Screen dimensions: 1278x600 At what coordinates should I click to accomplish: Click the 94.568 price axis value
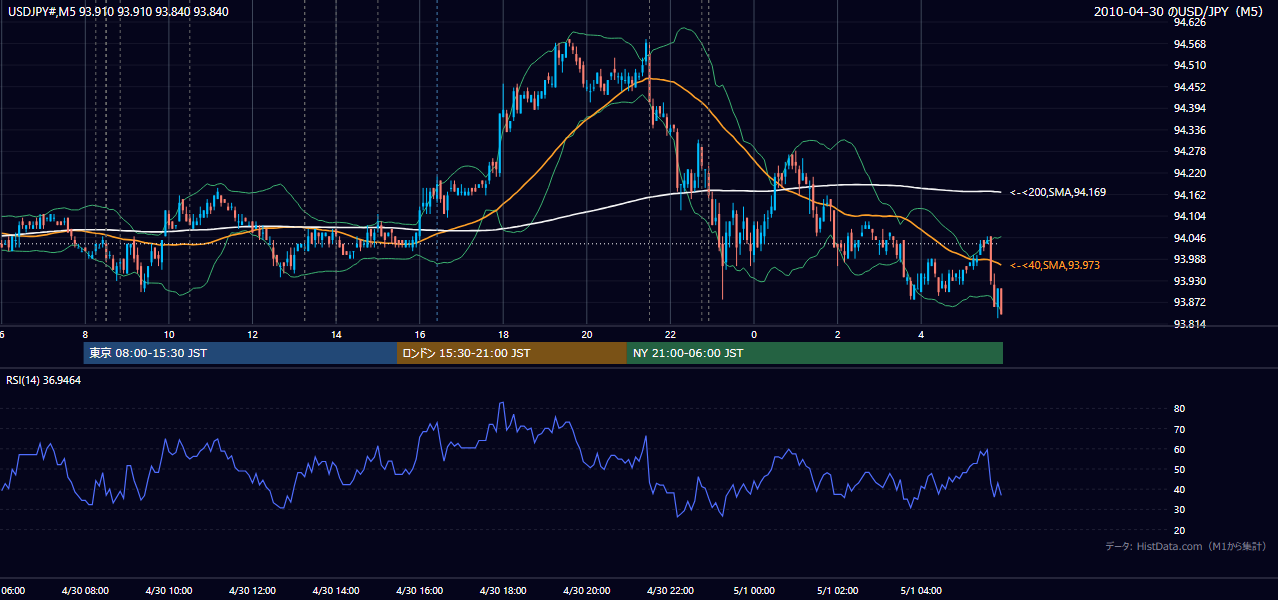pyautogui.click(x=1190, y=44)
